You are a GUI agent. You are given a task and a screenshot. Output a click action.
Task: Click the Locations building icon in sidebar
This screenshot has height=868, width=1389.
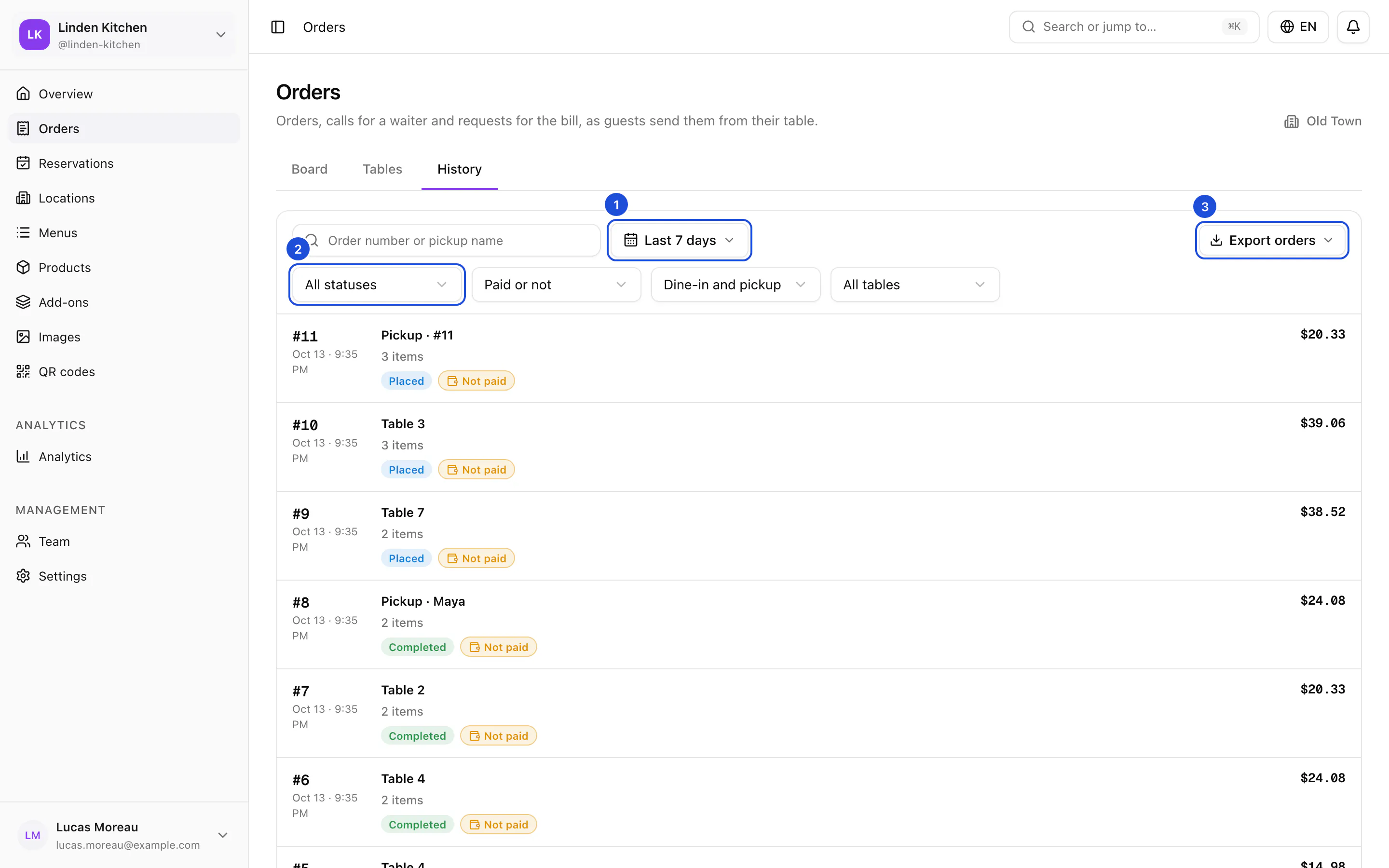click(23, 198)
